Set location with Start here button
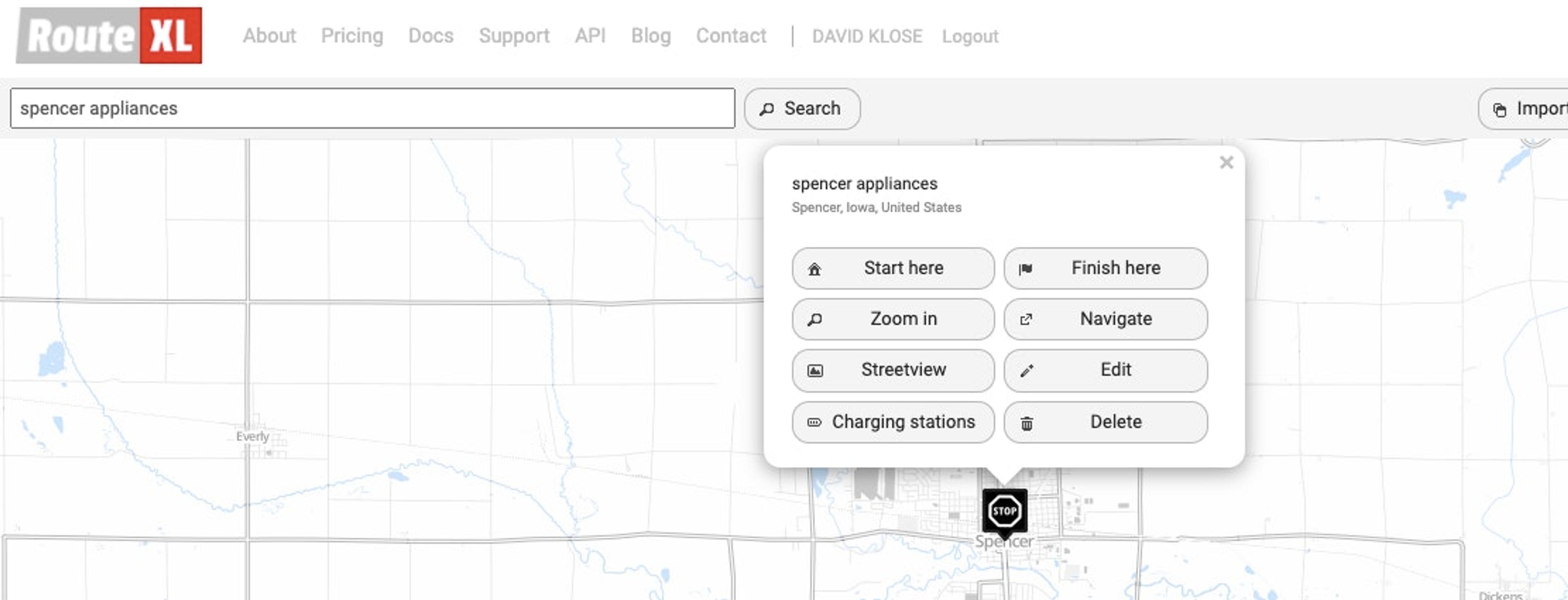The height and width of the screenshot is (600, 1568). [x=893, y=268]
